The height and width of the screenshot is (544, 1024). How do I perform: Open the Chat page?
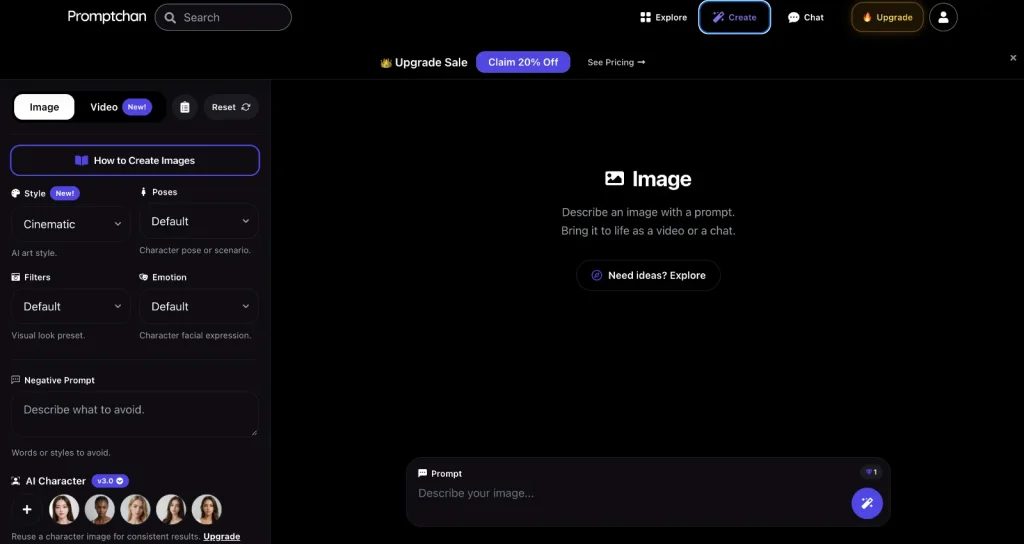(x=805, y=18)
